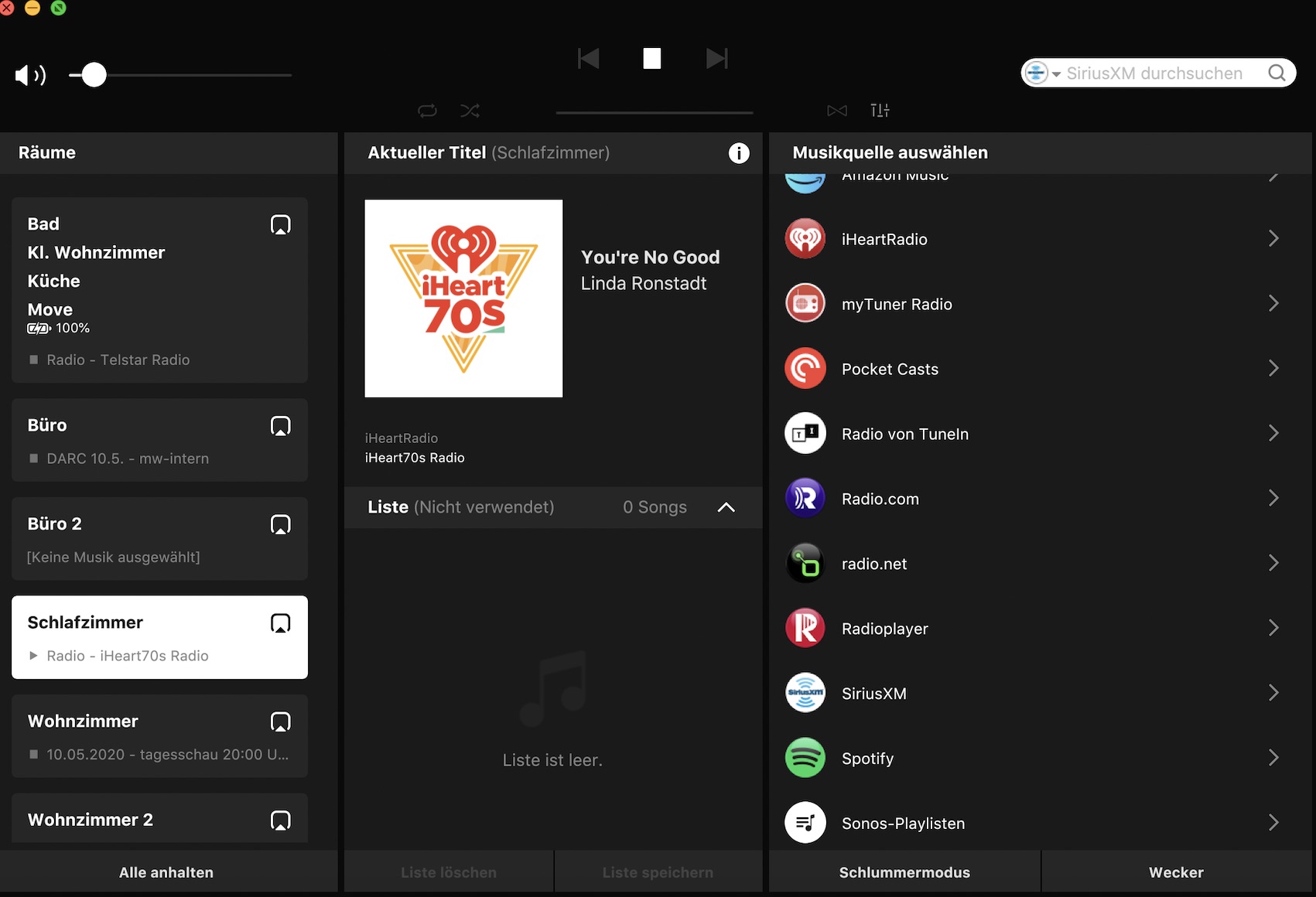Stop playback with the stop button
Screen dimensions: 1316x897
[x=652, y=59]
